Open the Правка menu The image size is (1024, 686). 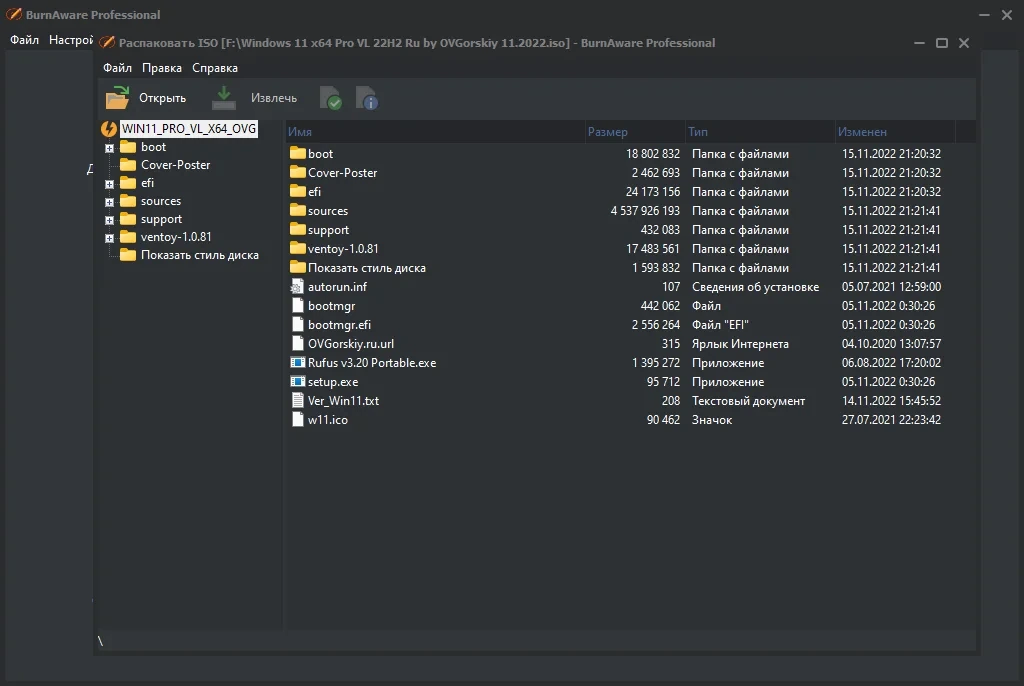pyautogui.click(x=162, y=68)
